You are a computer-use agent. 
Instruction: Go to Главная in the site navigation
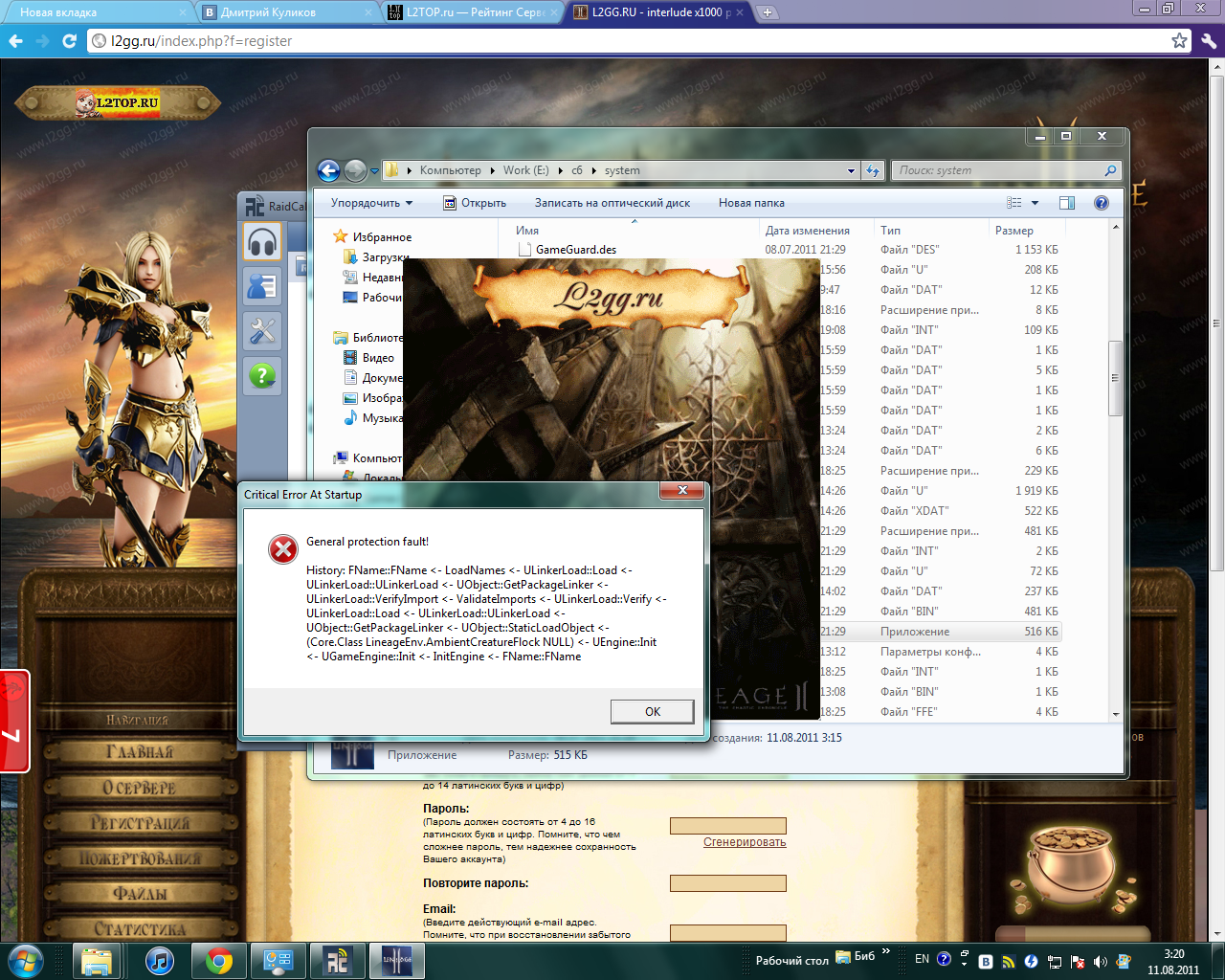140,752
